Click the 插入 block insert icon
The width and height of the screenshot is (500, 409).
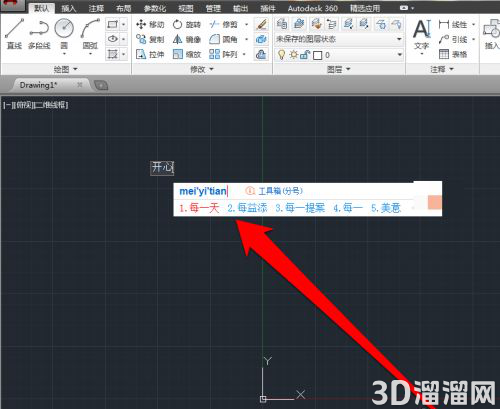[x=492, y=33]
